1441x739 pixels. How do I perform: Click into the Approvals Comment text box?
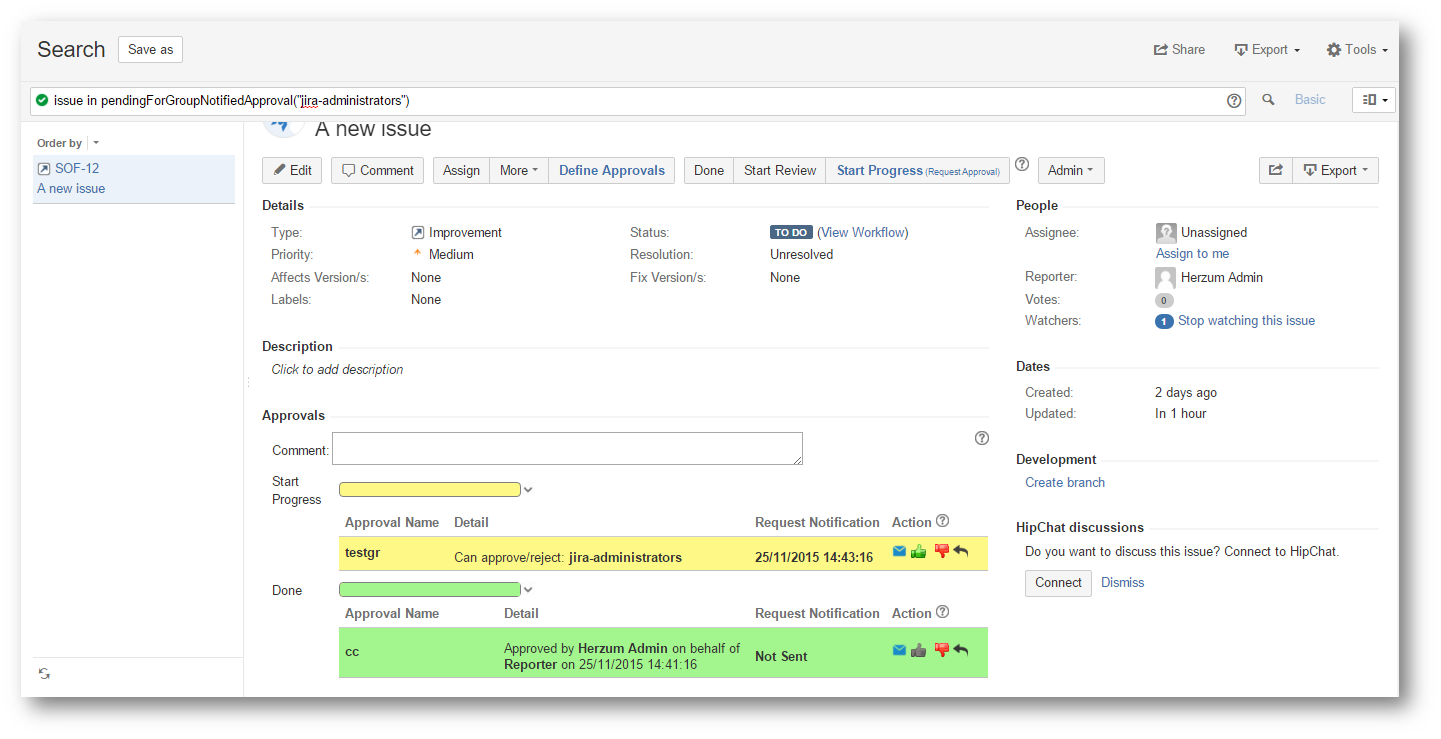[567, 448]
